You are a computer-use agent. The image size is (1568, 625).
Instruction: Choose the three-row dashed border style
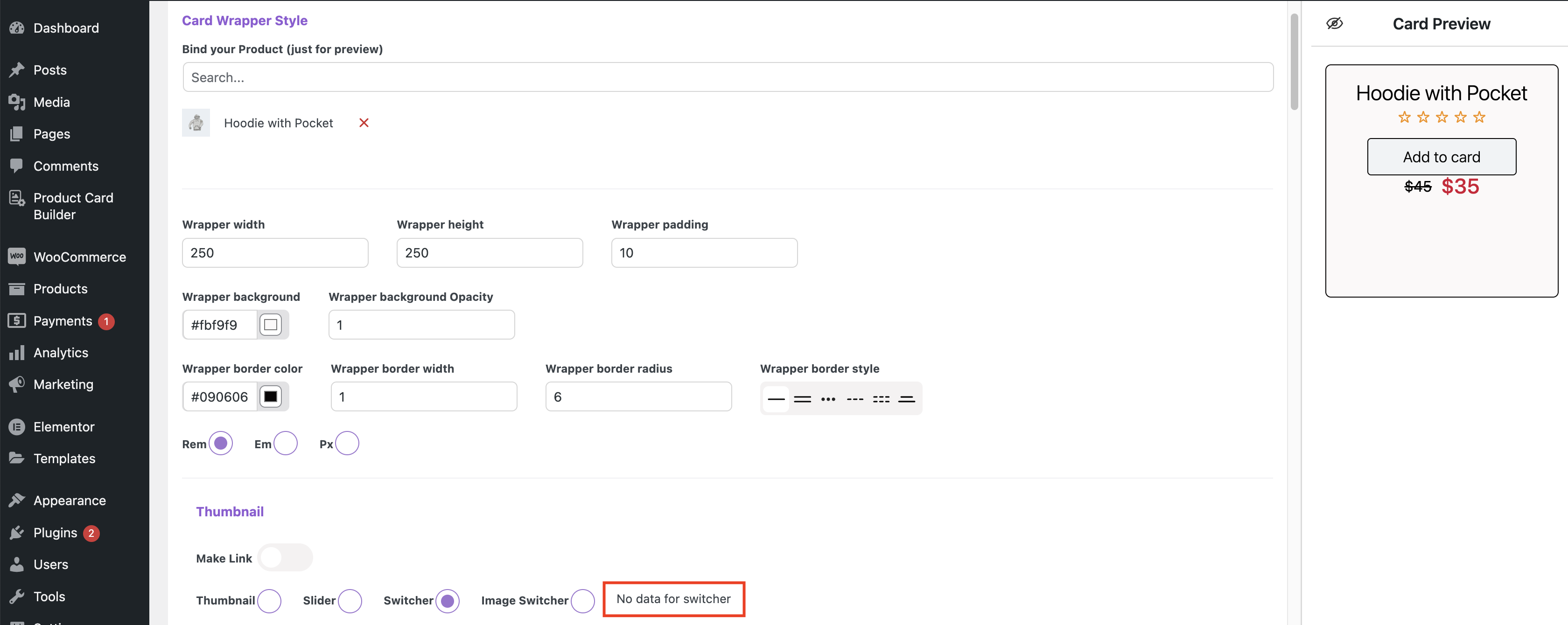pos(881,399)
